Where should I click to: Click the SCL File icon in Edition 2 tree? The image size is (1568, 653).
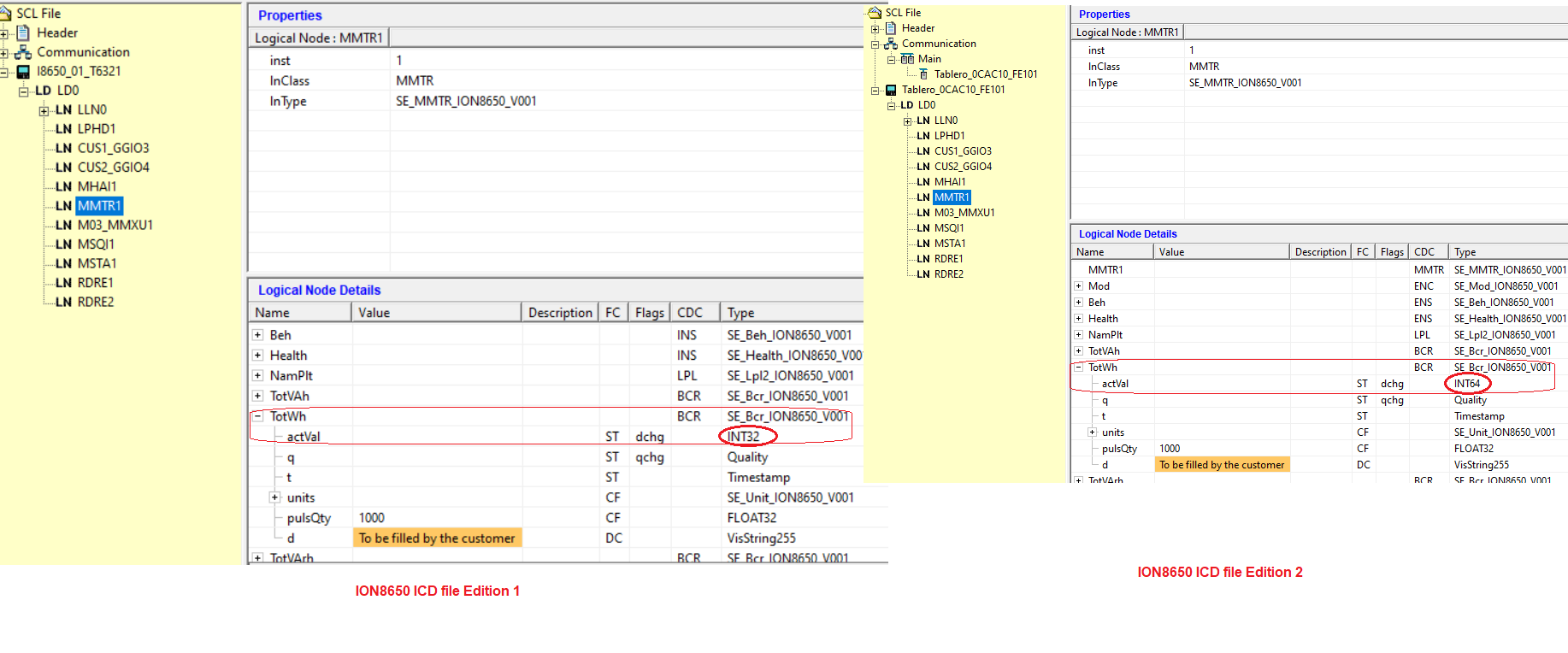(x=875, y=13)
